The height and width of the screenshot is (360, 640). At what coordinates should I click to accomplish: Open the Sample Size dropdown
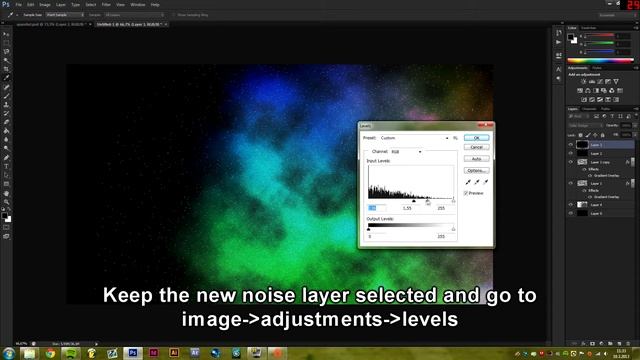(x=65, y=15)
